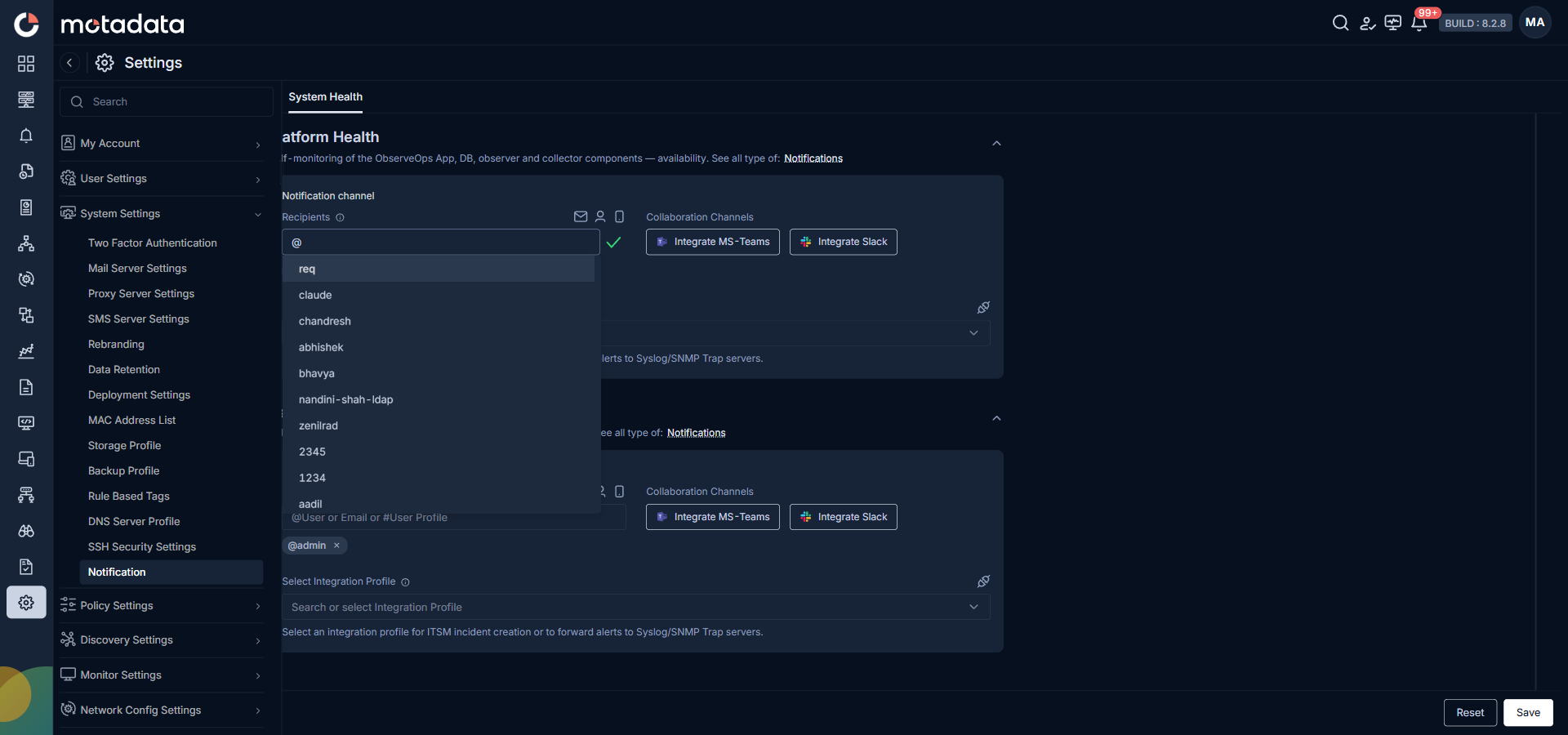This screenshot has height=735, width=1568.
Task: Expand Network Config Settings section
Action: (x=162, y=710)
